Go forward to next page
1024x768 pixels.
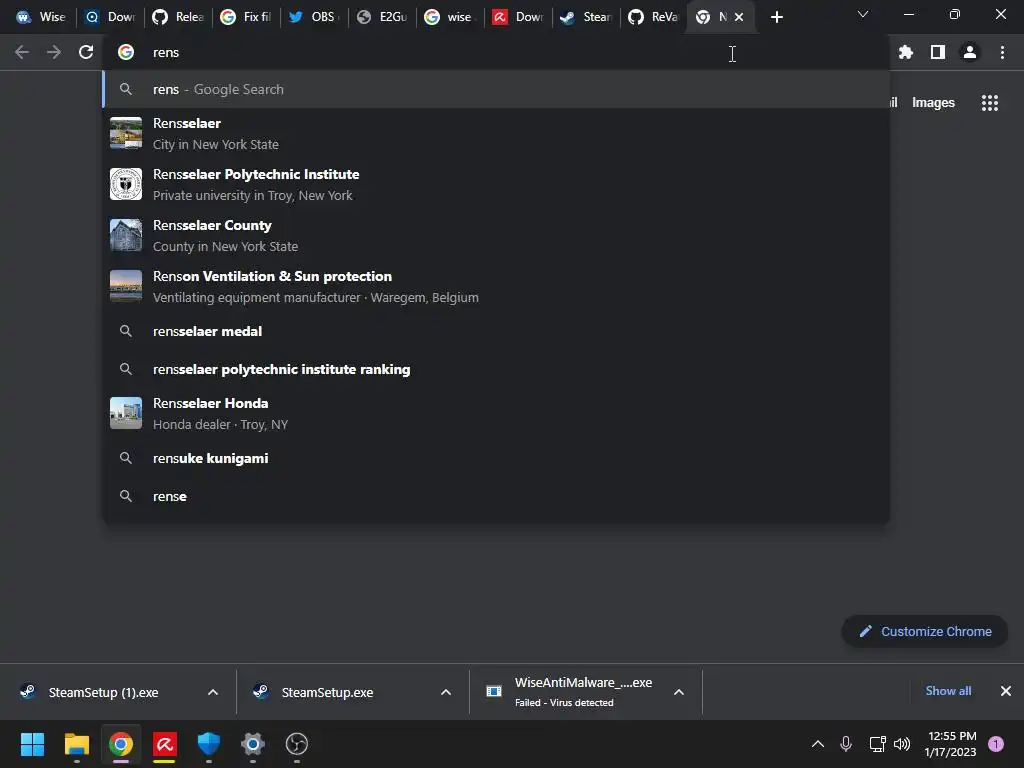54,52
